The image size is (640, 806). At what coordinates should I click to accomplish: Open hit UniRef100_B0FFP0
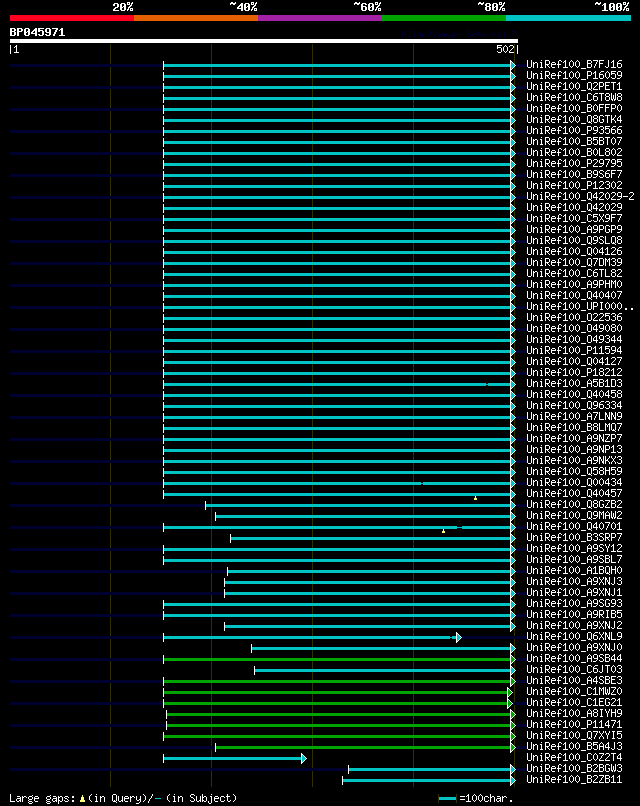[574, 108]
